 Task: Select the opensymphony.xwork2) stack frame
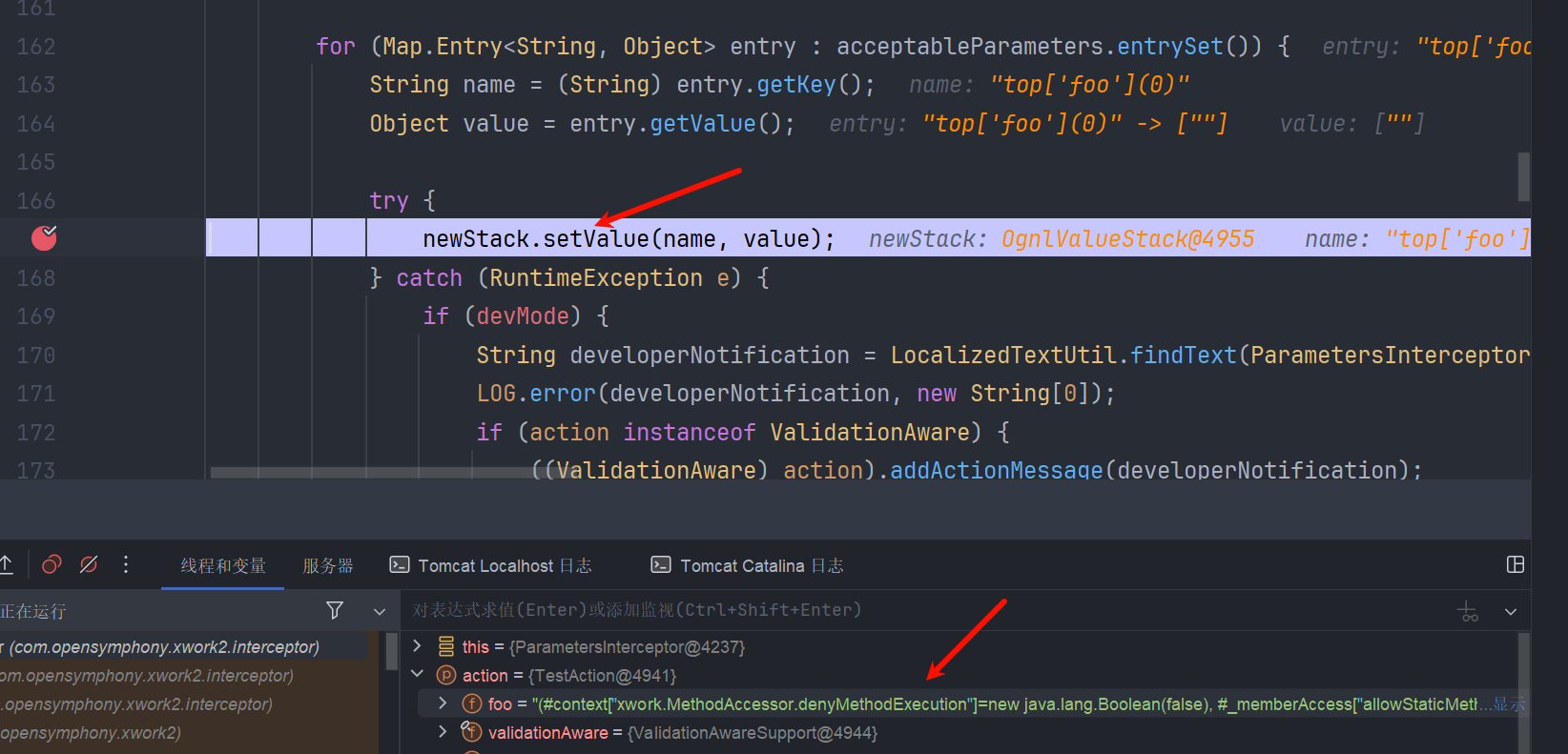(183, 732)
